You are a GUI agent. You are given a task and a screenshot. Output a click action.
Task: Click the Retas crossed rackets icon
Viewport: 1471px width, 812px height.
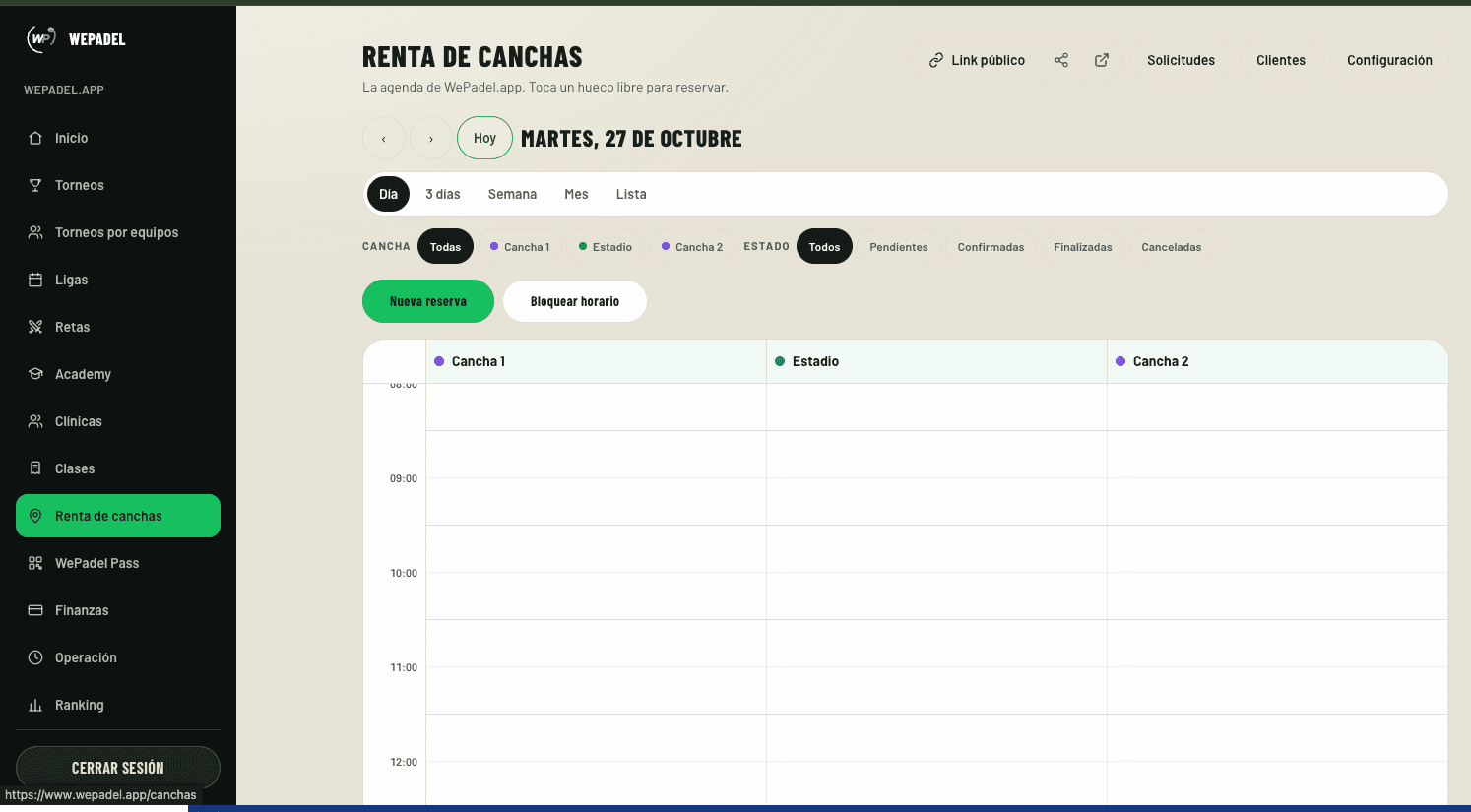[35, 327]
